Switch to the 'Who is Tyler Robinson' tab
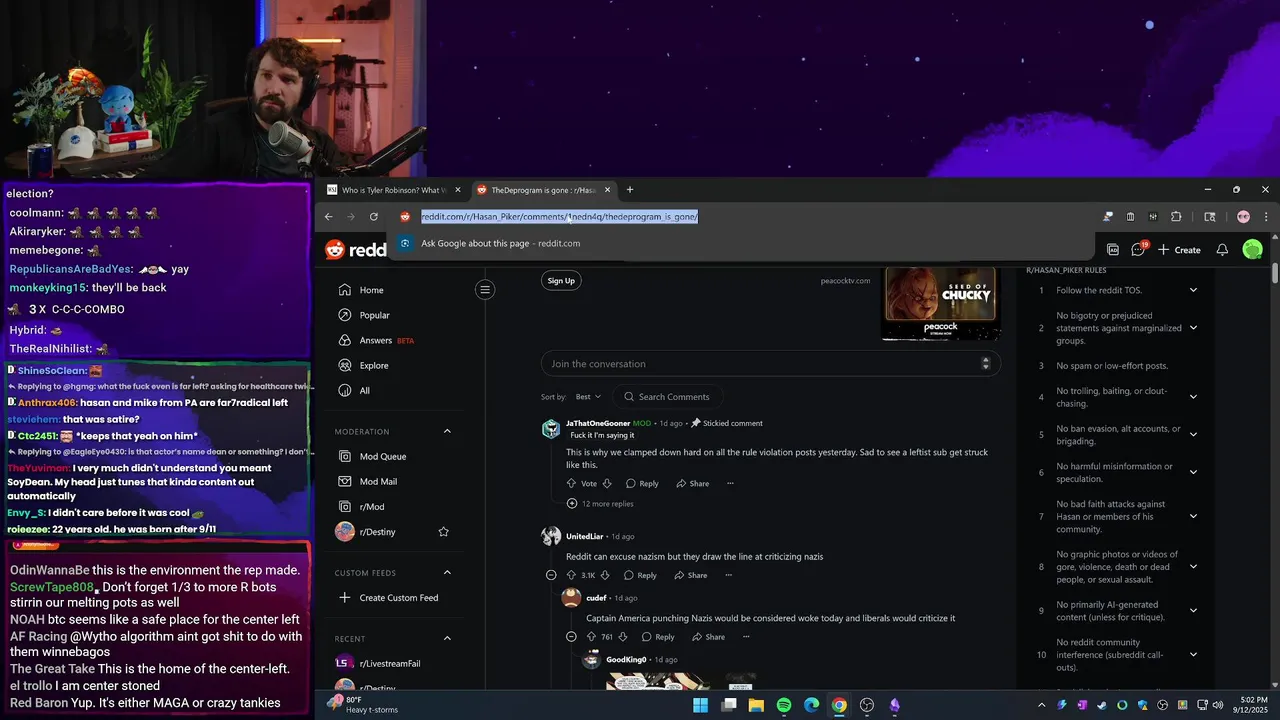This screenshot has height=720, width=1280. 395,190
